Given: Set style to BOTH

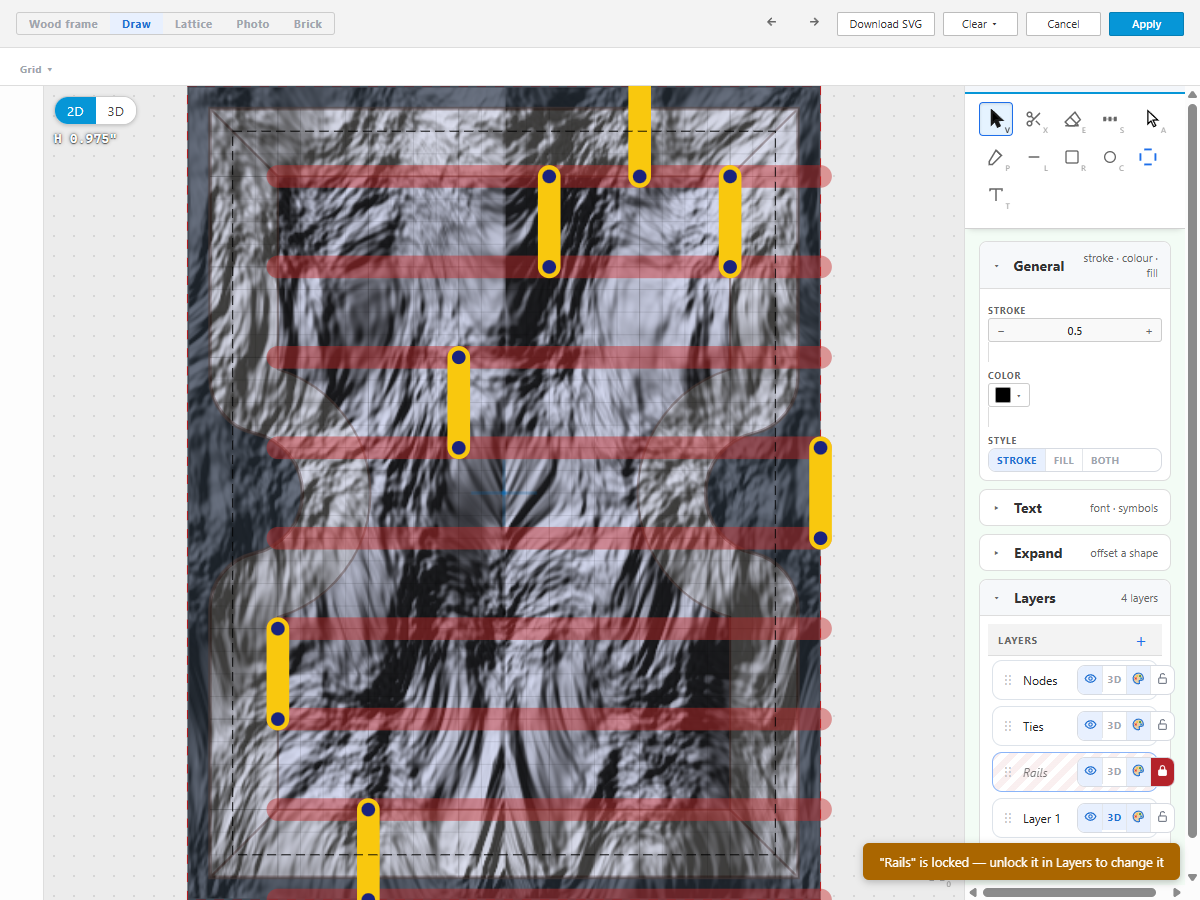Looking at the screenshot, I should pos(1105,460).
